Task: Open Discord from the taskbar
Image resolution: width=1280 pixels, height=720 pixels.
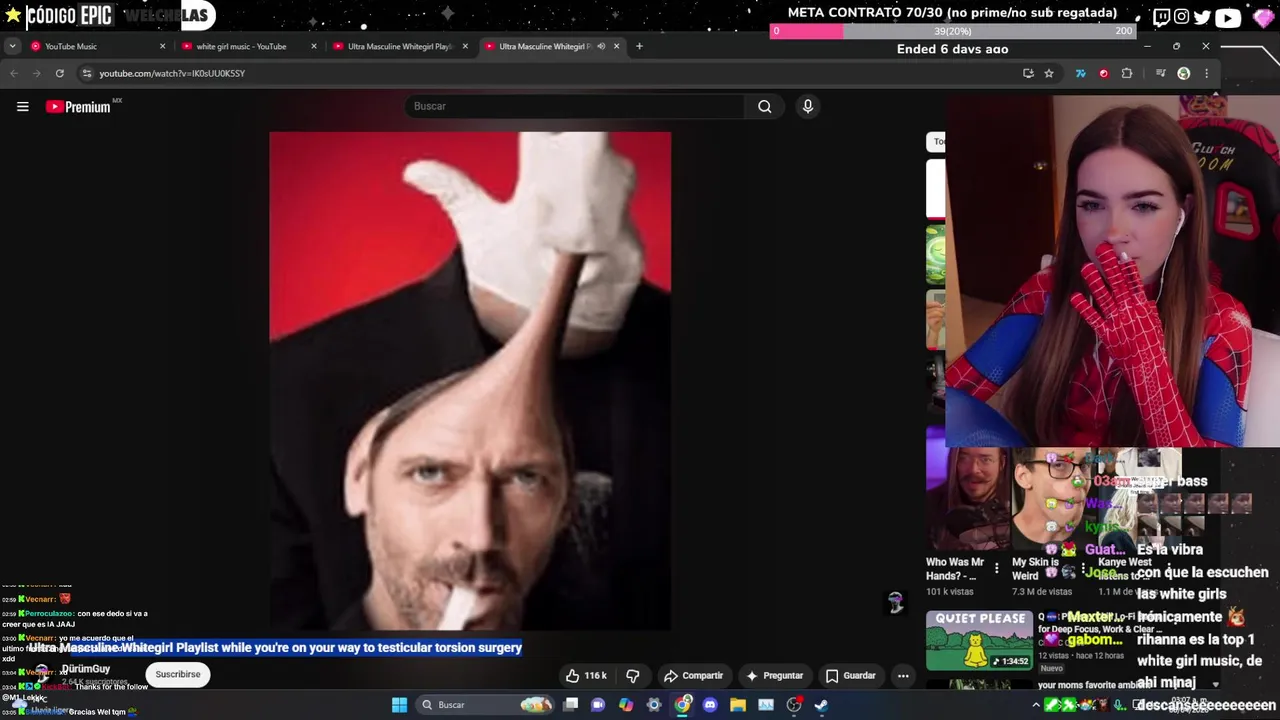Action: click(x=710, y=705)
